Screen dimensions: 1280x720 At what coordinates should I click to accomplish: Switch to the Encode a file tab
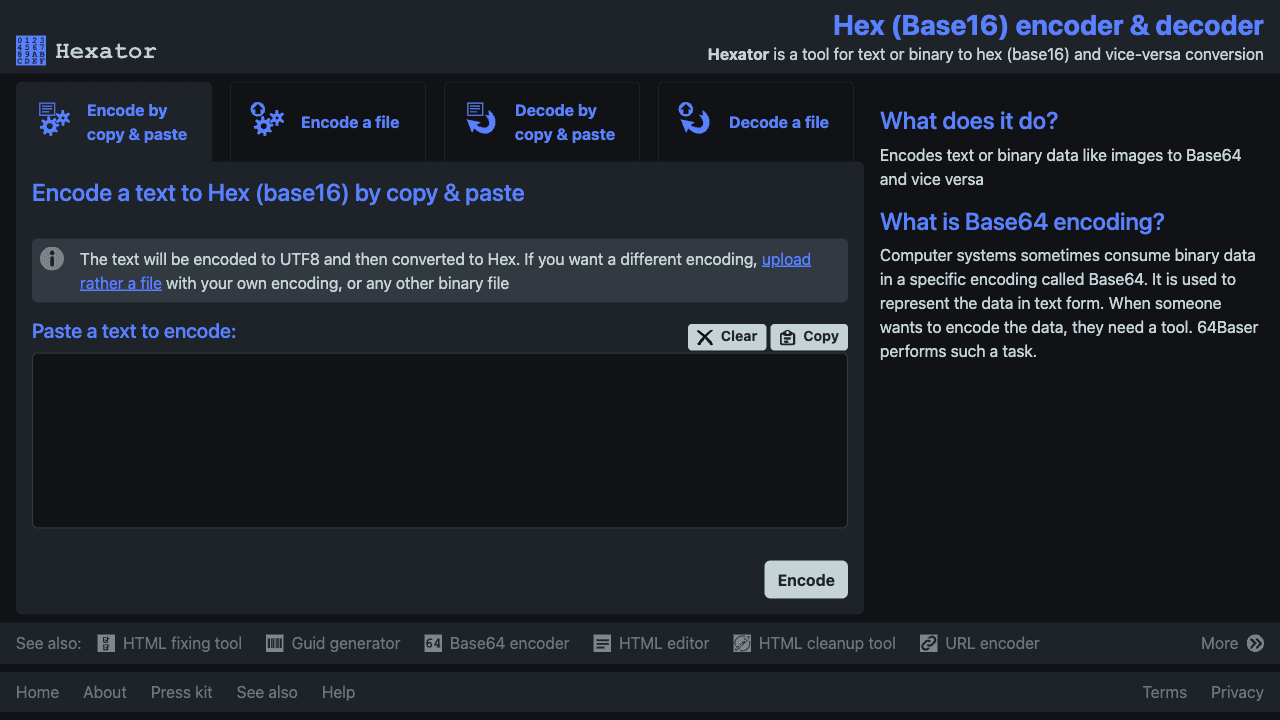[327, 121]
